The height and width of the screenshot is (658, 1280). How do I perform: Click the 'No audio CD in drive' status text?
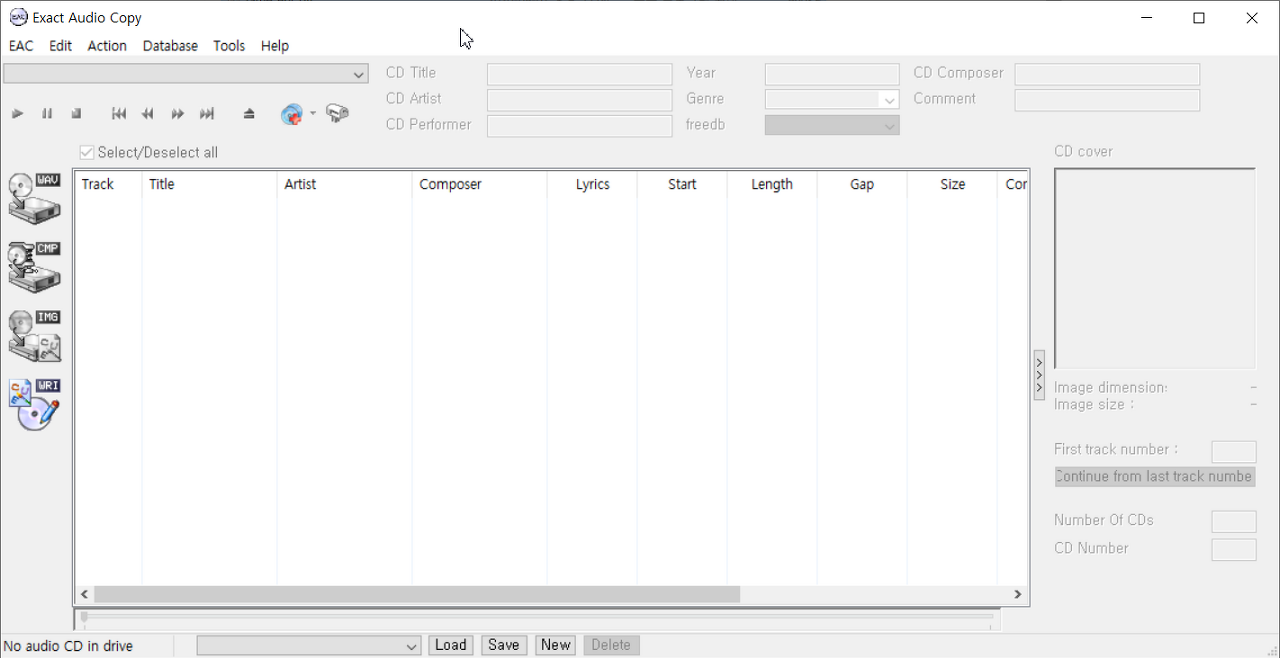tap(69, 646)
